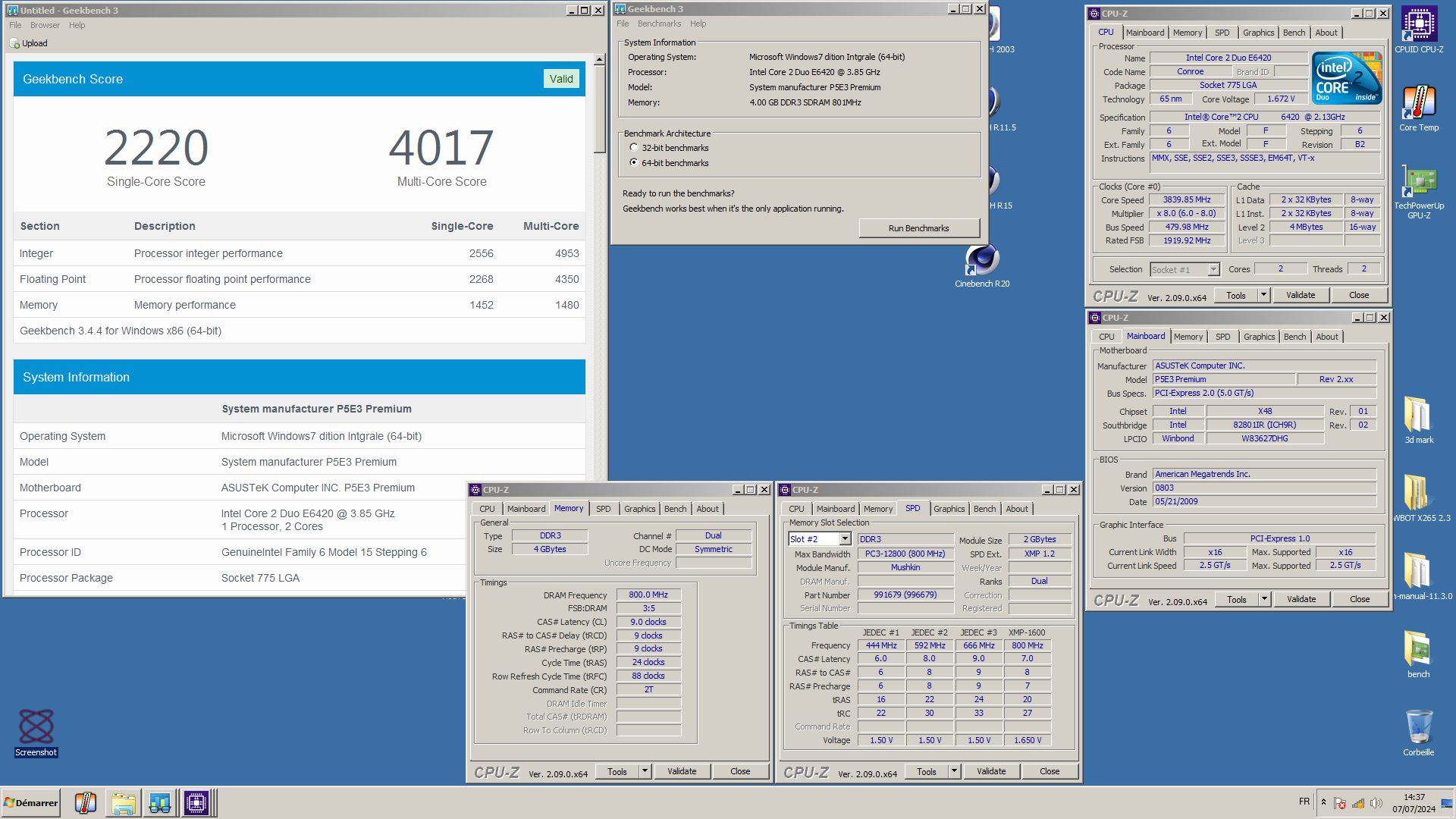Open Core Temp from the taskbar
Screen dimensions: 1456x819
pos(85,803)
